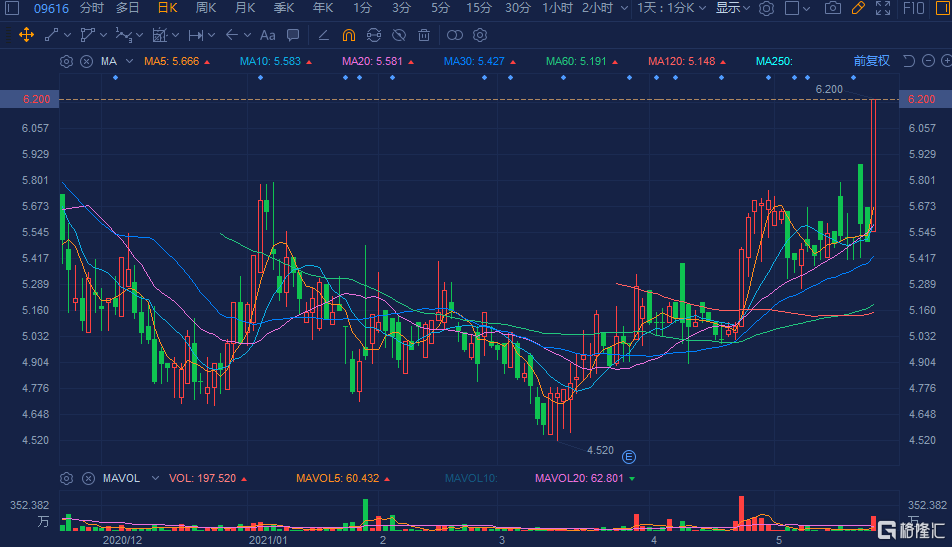Select the comment bubble annotation tool

pos(293,35)
